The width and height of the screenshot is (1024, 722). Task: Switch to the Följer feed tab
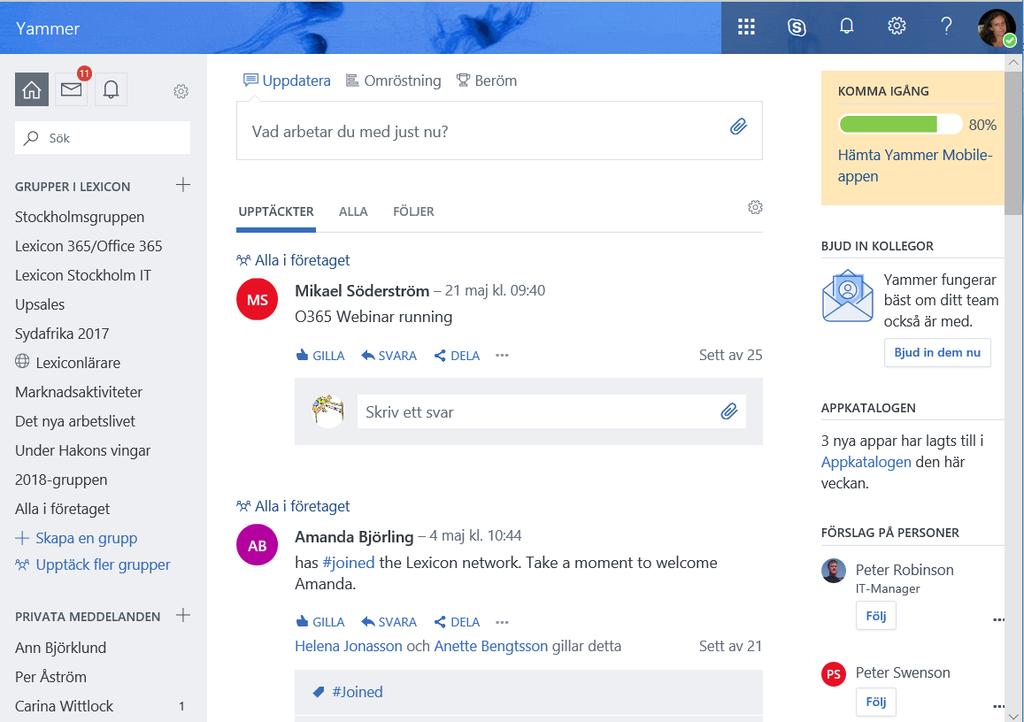(413, 212)
